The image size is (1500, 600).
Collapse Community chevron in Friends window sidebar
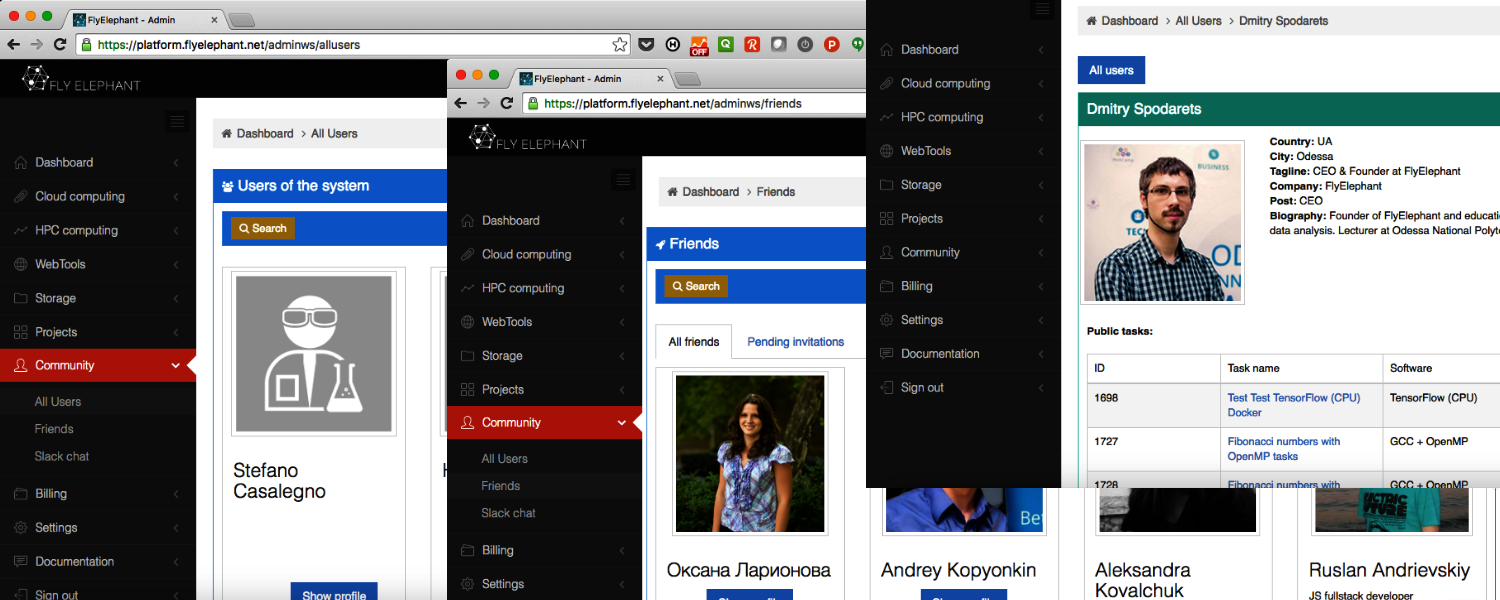[622, 423]
